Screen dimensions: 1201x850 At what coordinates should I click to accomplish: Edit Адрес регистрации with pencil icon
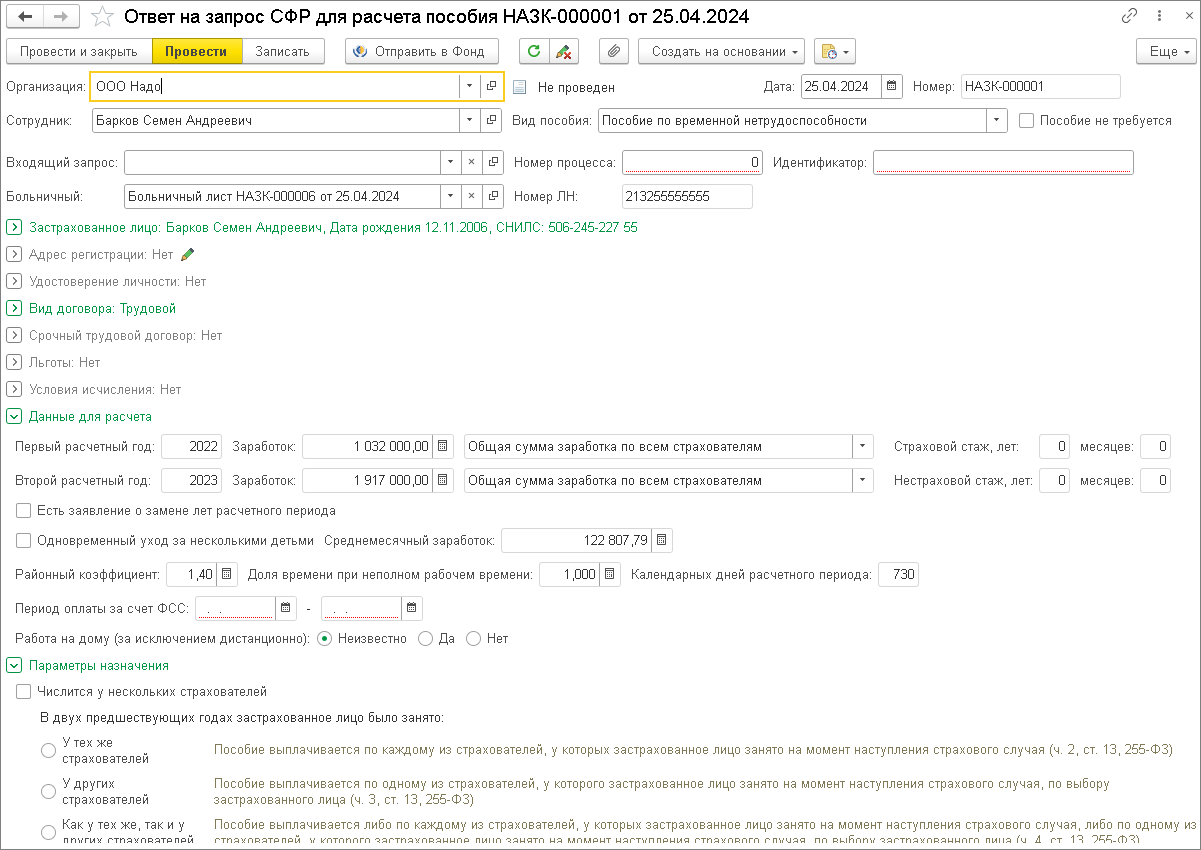(x=187, y=254)
